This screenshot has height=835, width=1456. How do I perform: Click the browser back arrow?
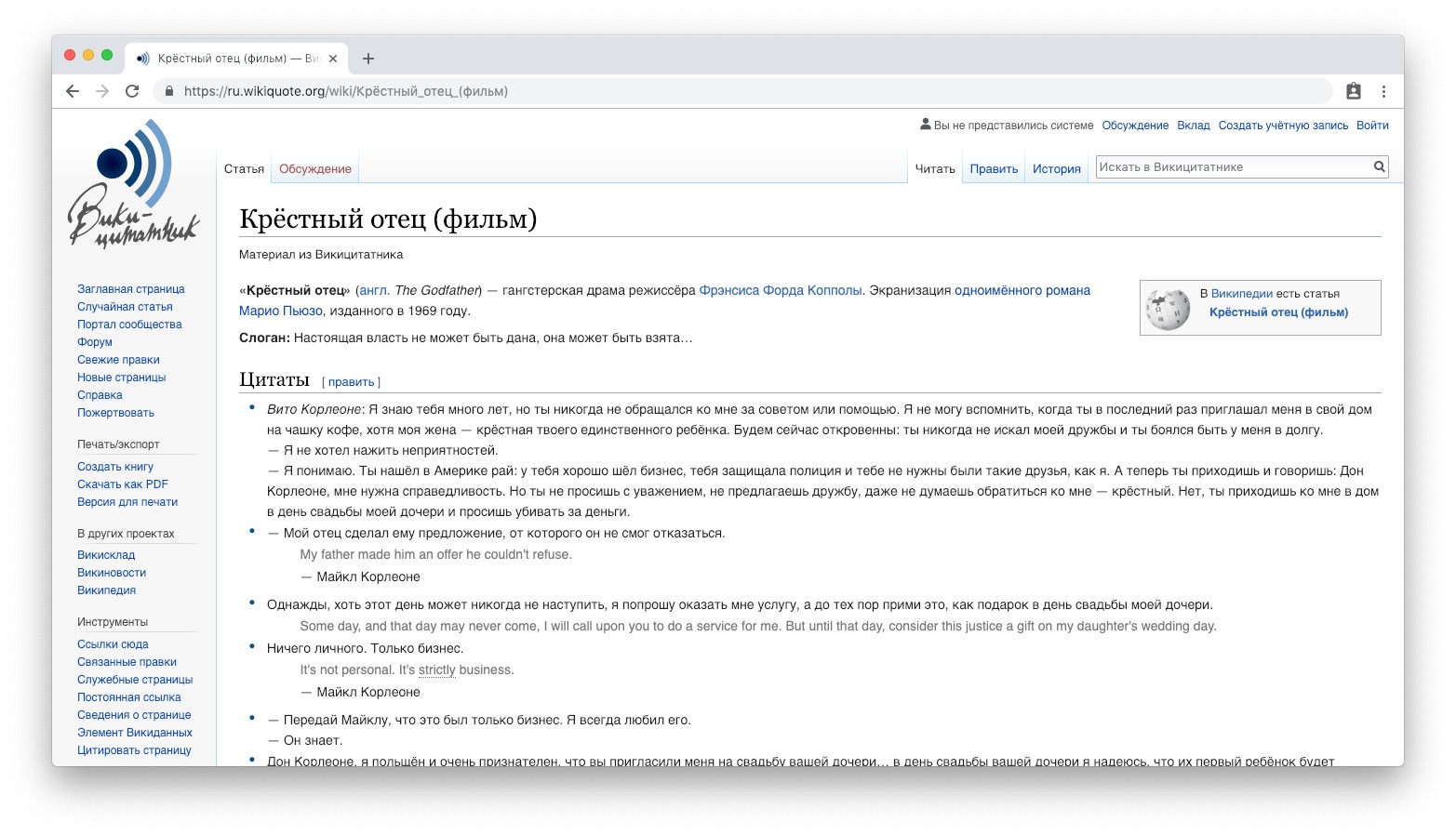click(x=73, y=91)
